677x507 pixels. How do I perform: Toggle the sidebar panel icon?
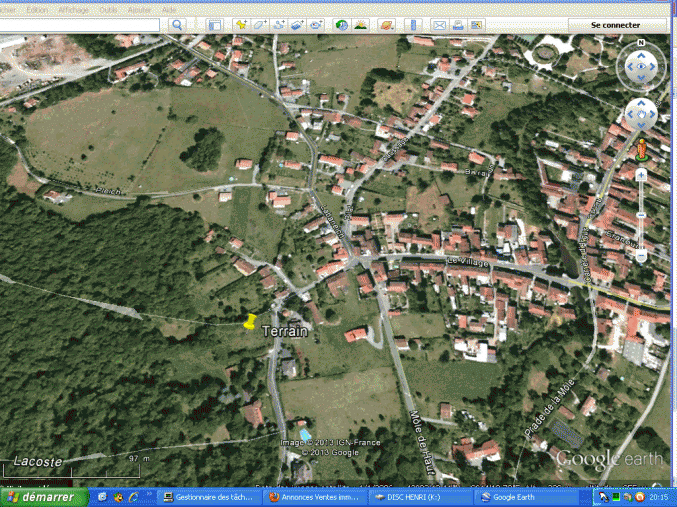click(214, 24)
